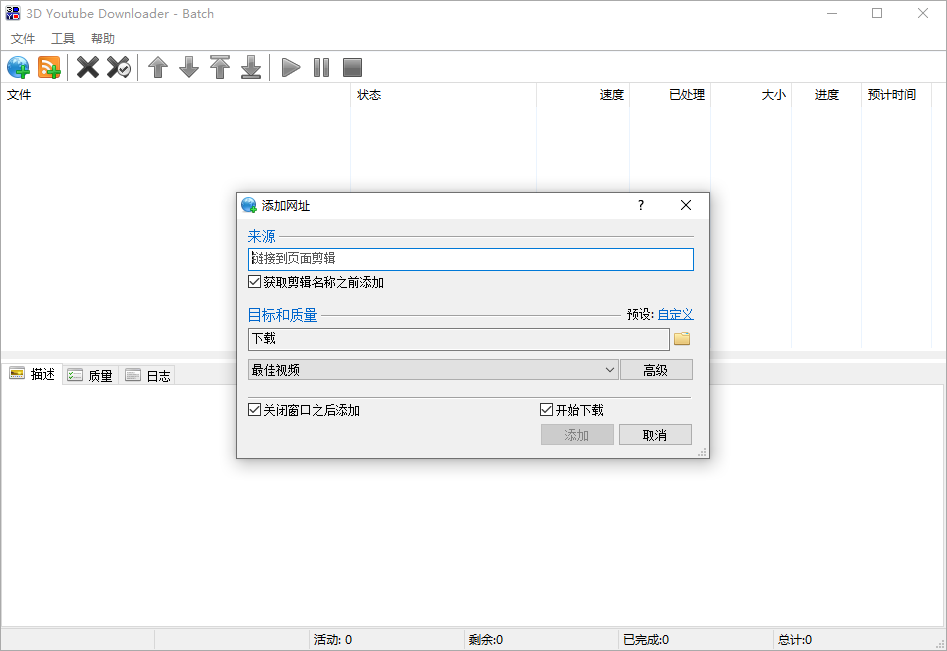
Task: Click the remove completed items icon
Action: coord(119,67)
